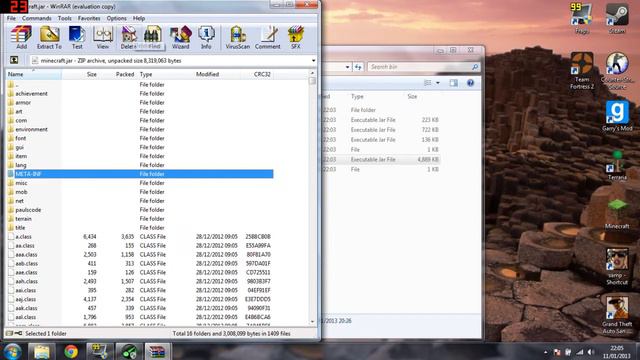
Task: Open Garry's Mod desktop shortcut
Action: [617, 116]
